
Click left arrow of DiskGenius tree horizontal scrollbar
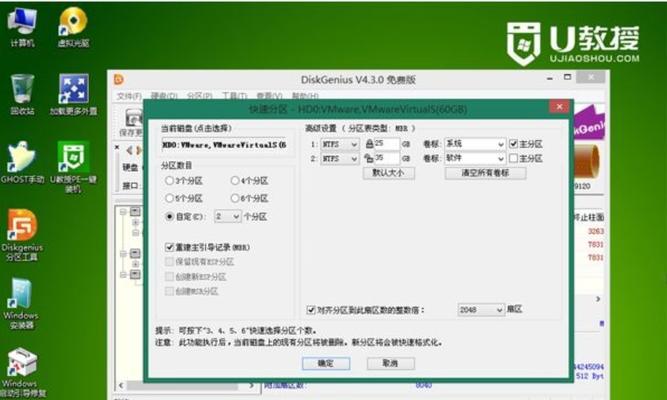coord(121,386)
